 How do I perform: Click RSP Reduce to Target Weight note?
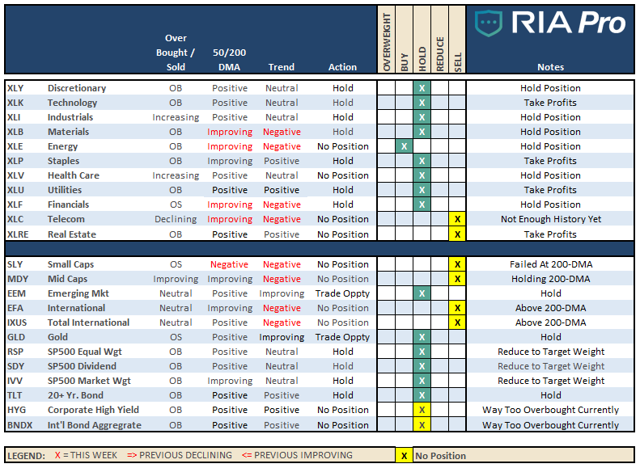click(x=551, y=352)
